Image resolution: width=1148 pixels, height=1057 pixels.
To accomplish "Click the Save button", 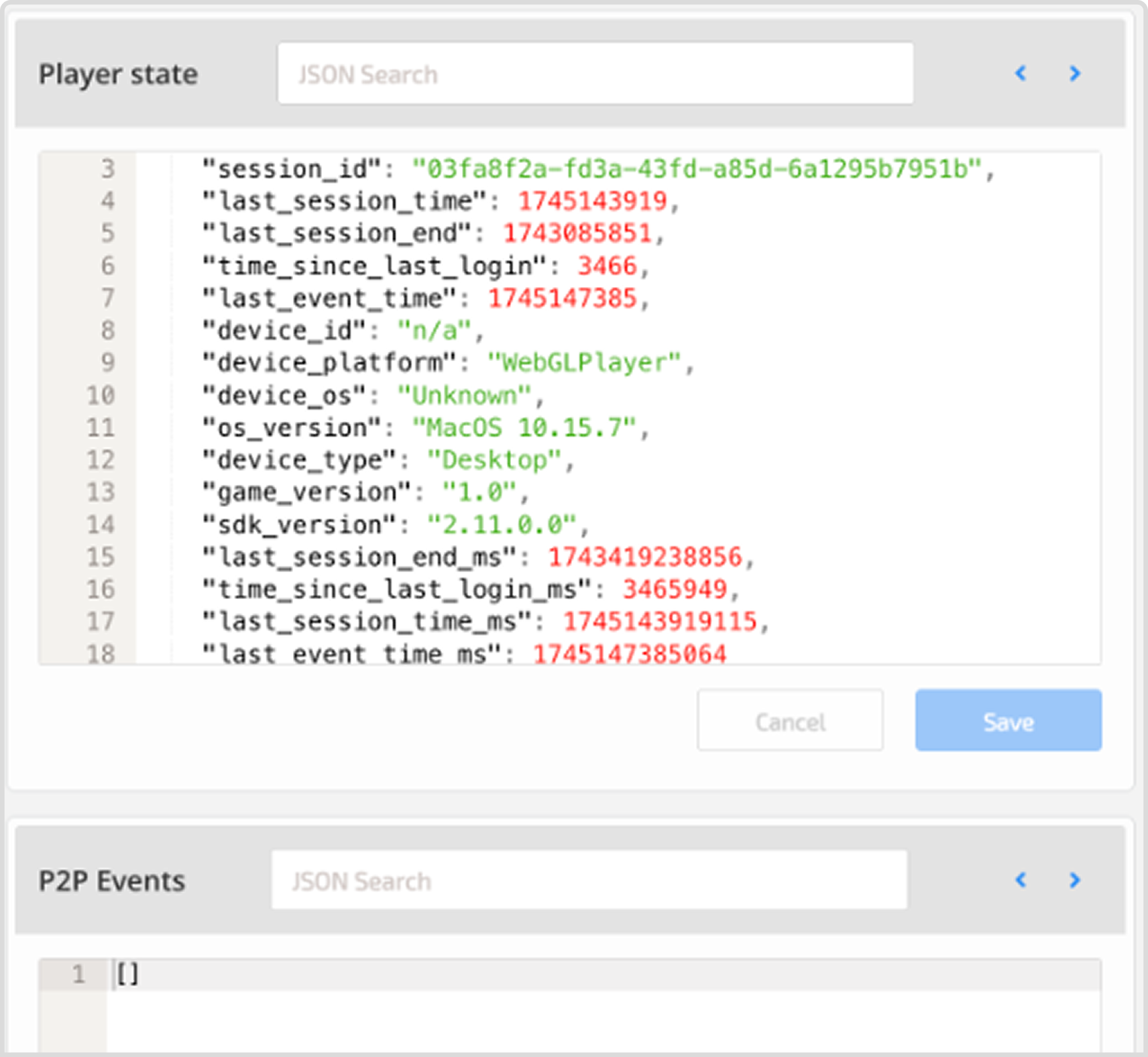I will (x=1009, y=720).
